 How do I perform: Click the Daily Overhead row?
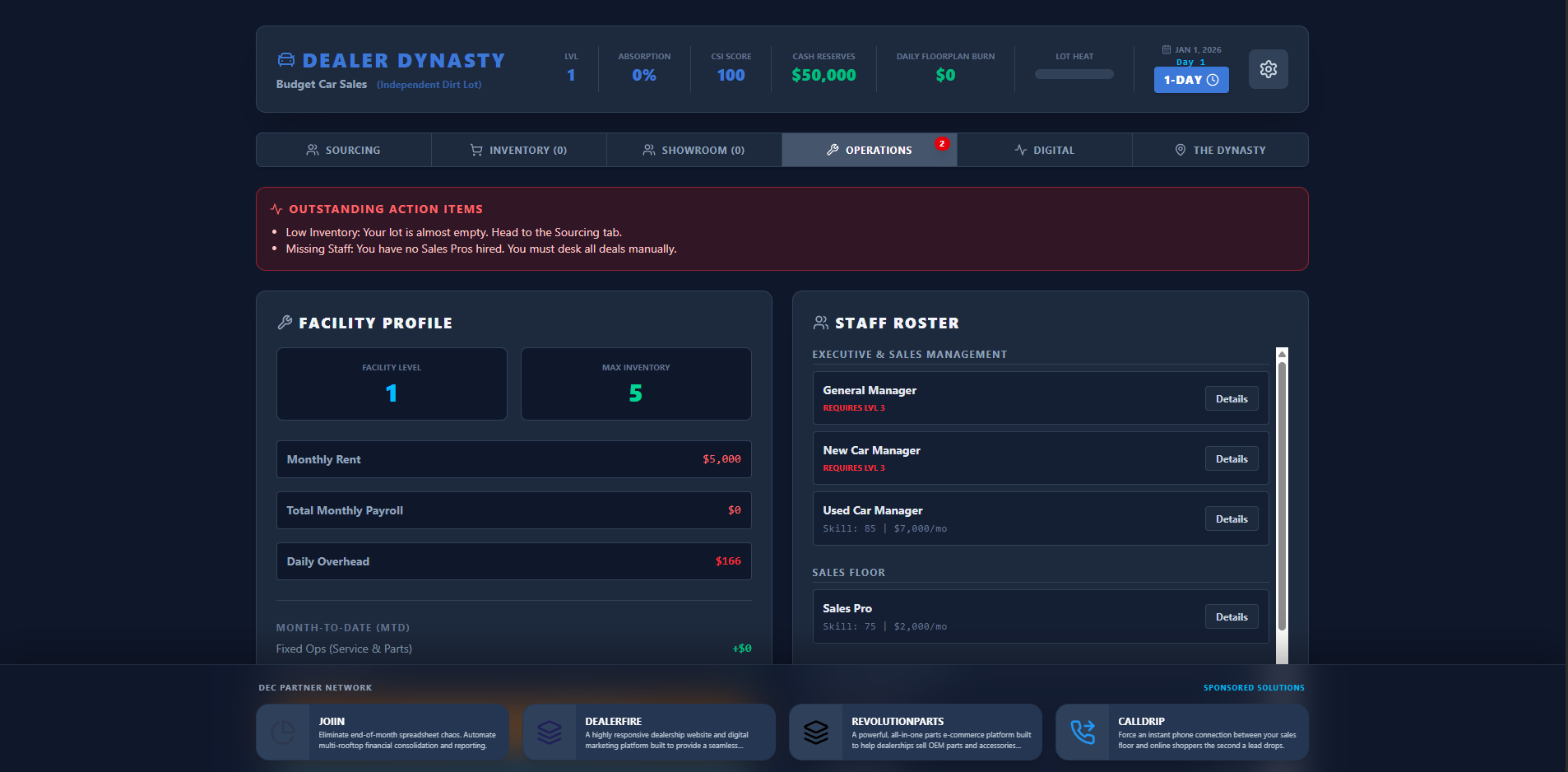514,561
